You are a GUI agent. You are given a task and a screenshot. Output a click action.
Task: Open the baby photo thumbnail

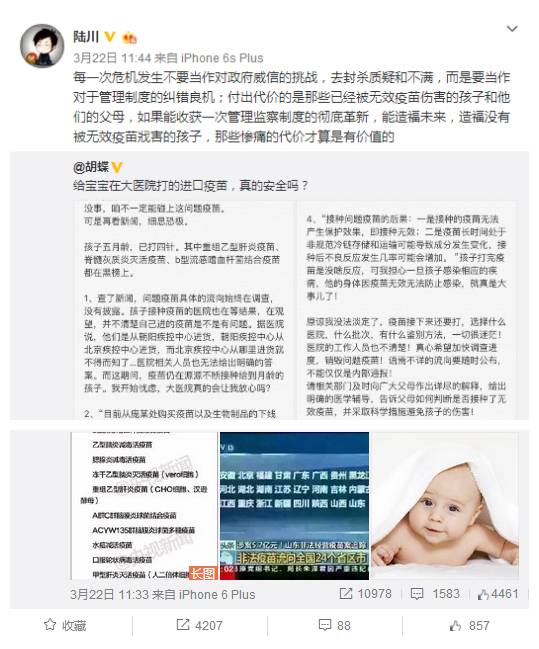[x=445, y=505]
